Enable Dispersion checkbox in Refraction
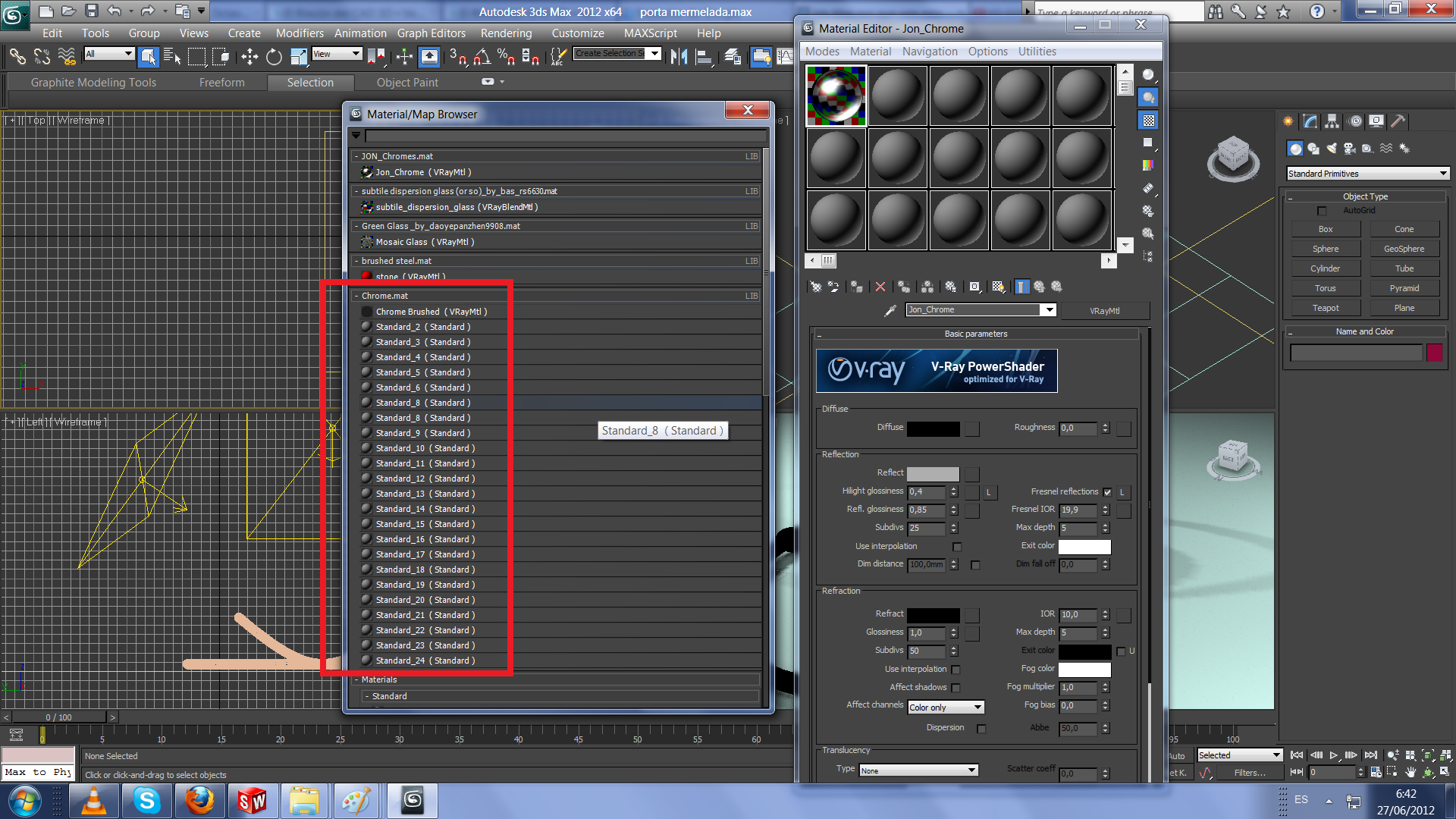Image resolution: width=1456 pixels, height=819 pixels. (981, 729)
